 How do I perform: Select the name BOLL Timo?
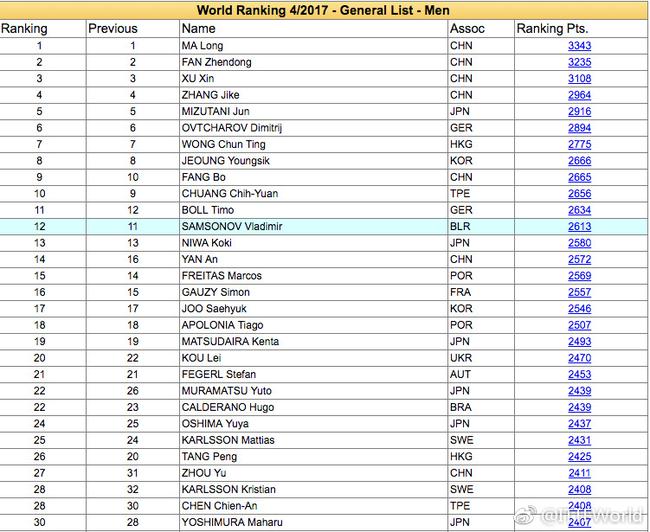(208, 210)
